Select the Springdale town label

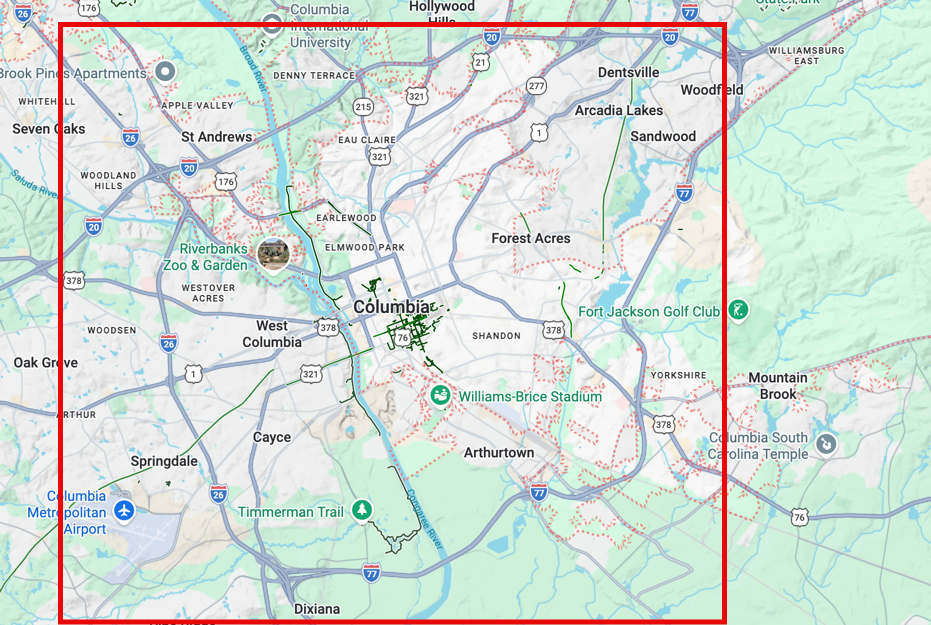coord(163,461)
